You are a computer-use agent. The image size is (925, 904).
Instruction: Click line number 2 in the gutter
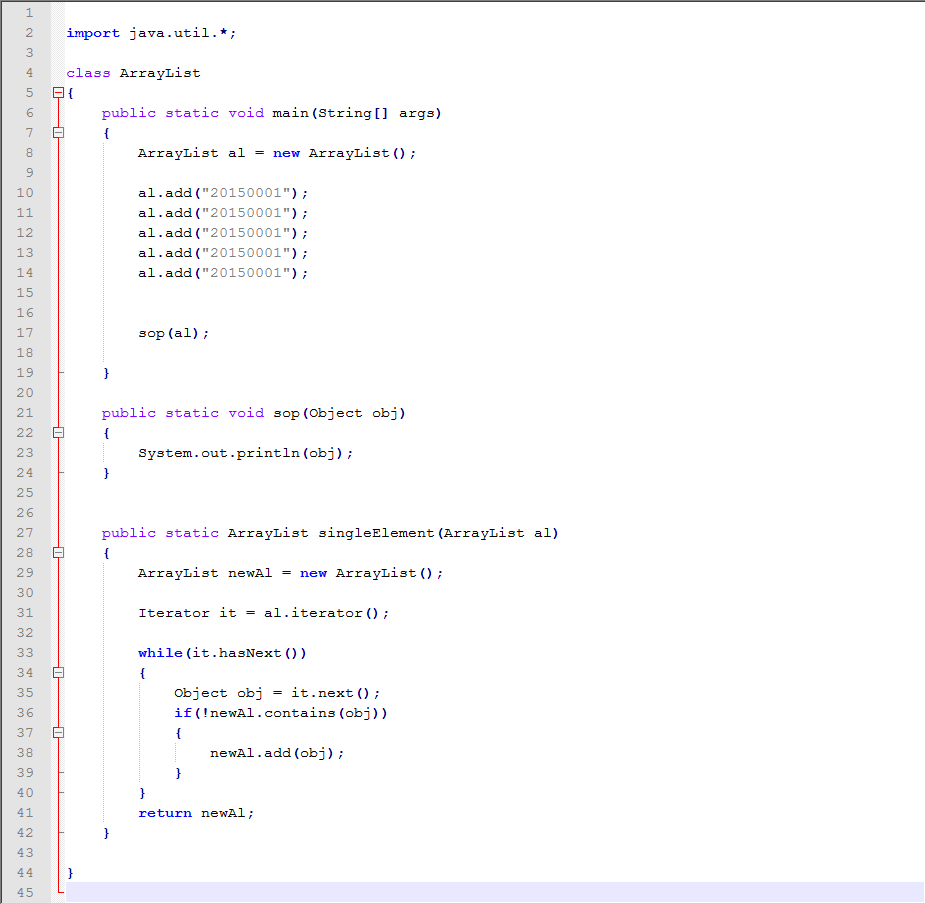click(x=29, y=33)
